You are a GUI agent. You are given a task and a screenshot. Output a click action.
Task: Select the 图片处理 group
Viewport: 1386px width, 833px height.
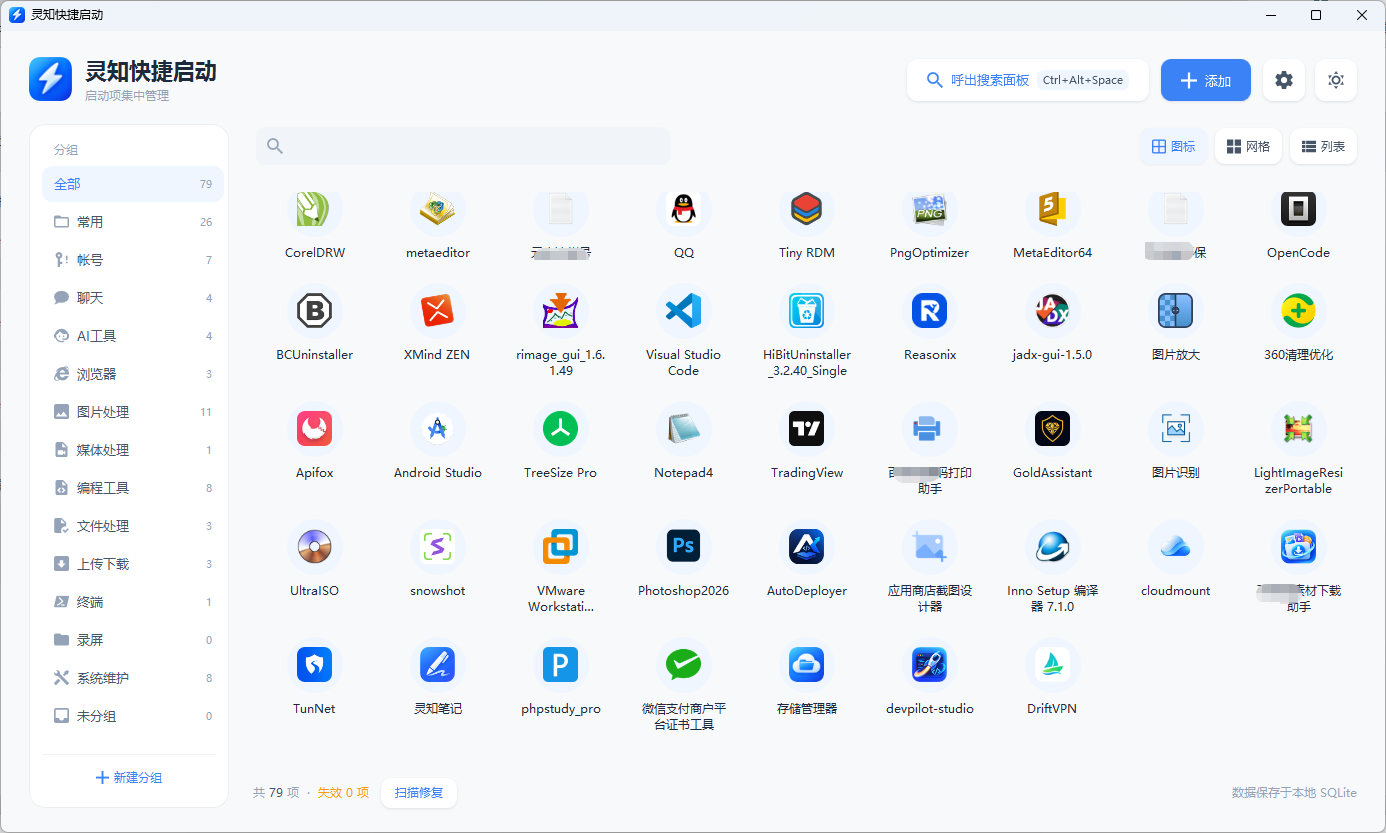[x=133, y=412]
